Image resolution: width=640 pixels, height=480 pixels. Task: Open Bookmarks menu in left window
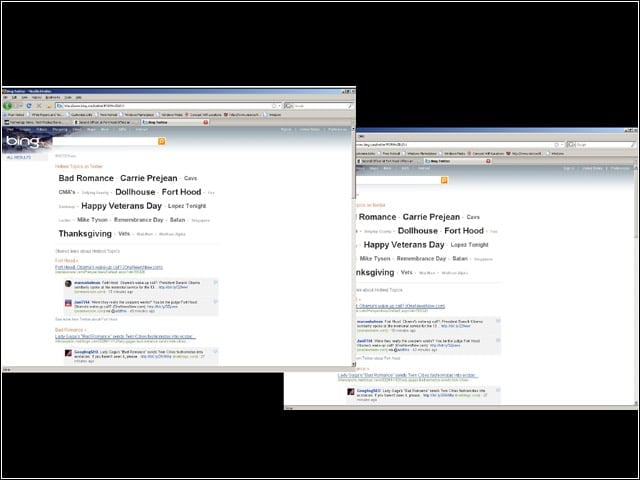point(53,98)
